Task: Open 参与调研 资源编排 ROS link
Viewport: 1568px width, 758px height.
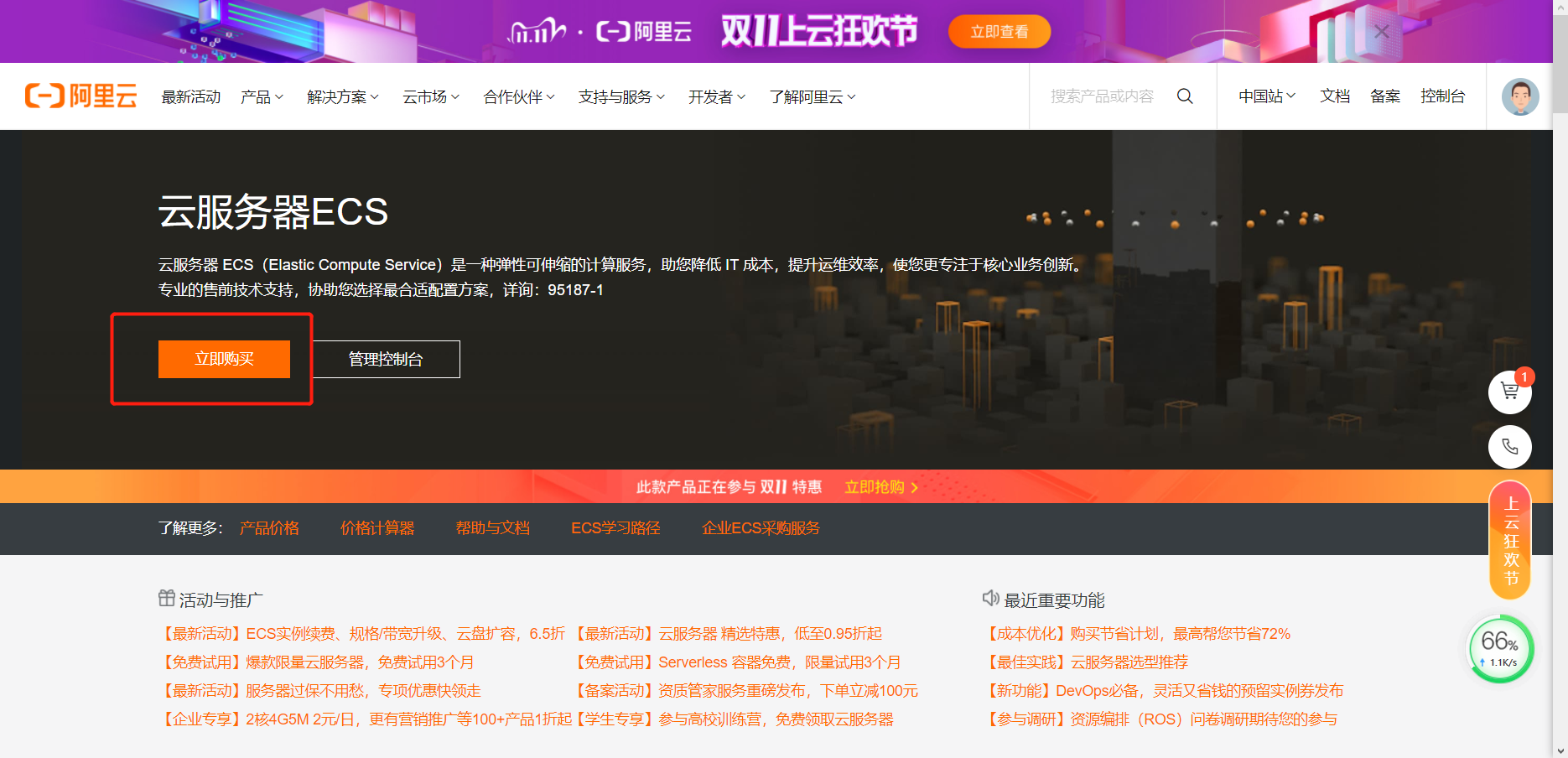Action: tap(1160, 719)
